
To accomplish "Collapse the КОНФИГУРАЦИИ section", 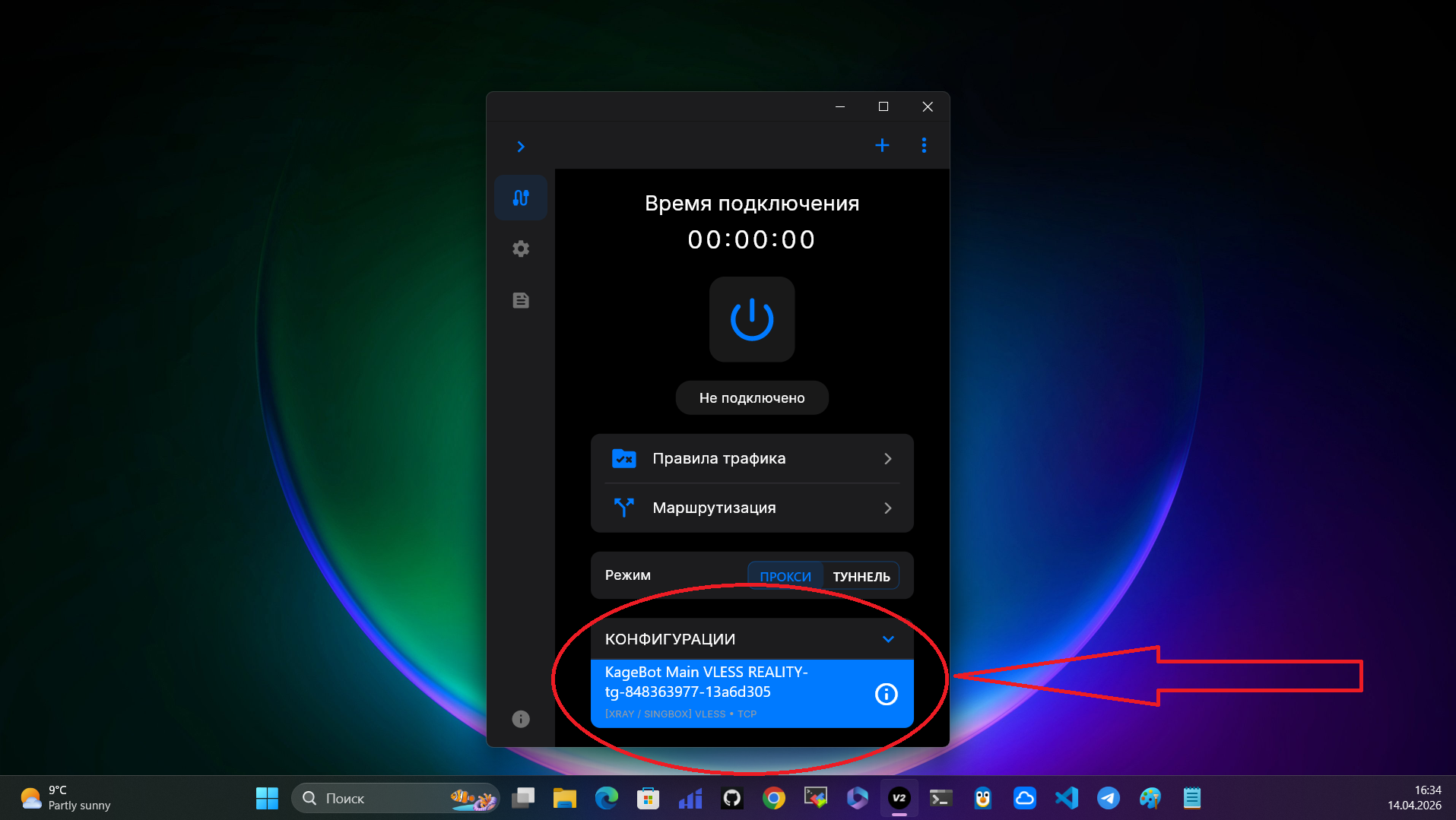I will tap(887, 639).
